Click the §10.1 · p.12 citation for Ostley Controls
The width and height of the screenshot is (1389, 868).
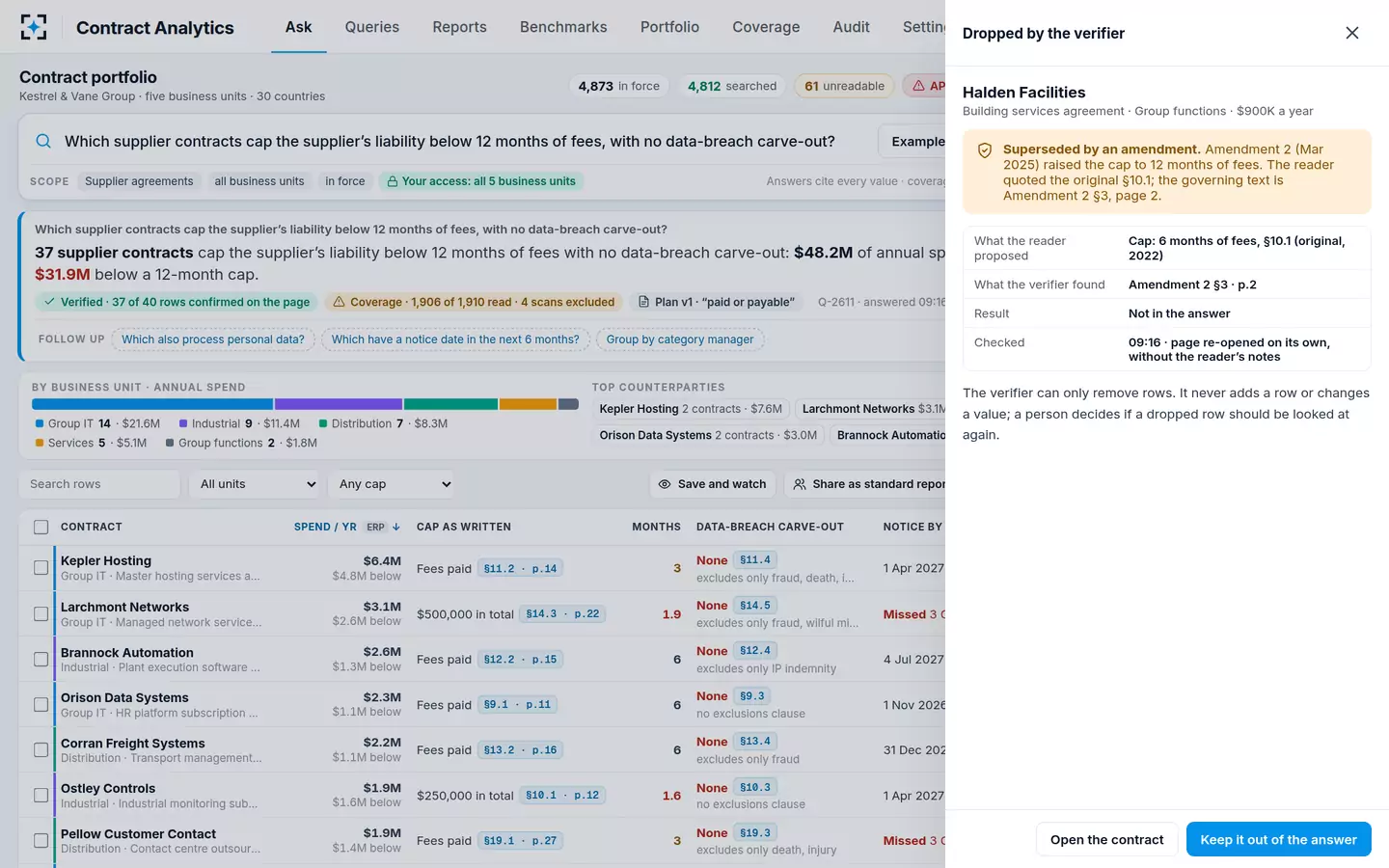562,796
